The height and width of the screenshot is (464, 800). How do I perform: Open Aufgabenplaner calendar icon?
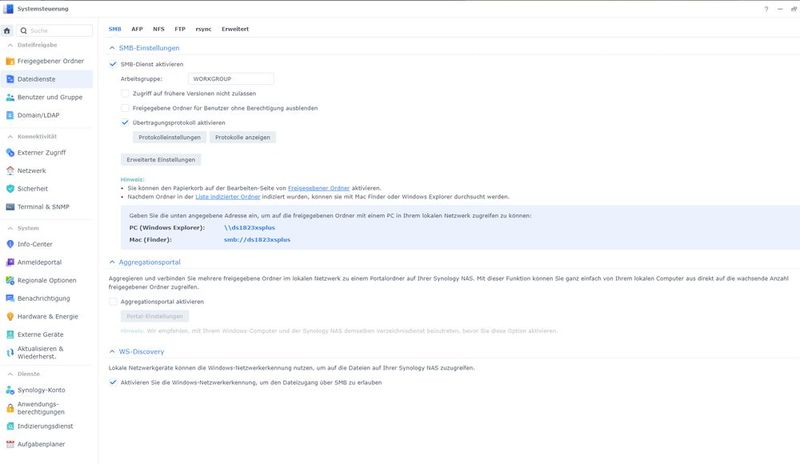point(10,445)
